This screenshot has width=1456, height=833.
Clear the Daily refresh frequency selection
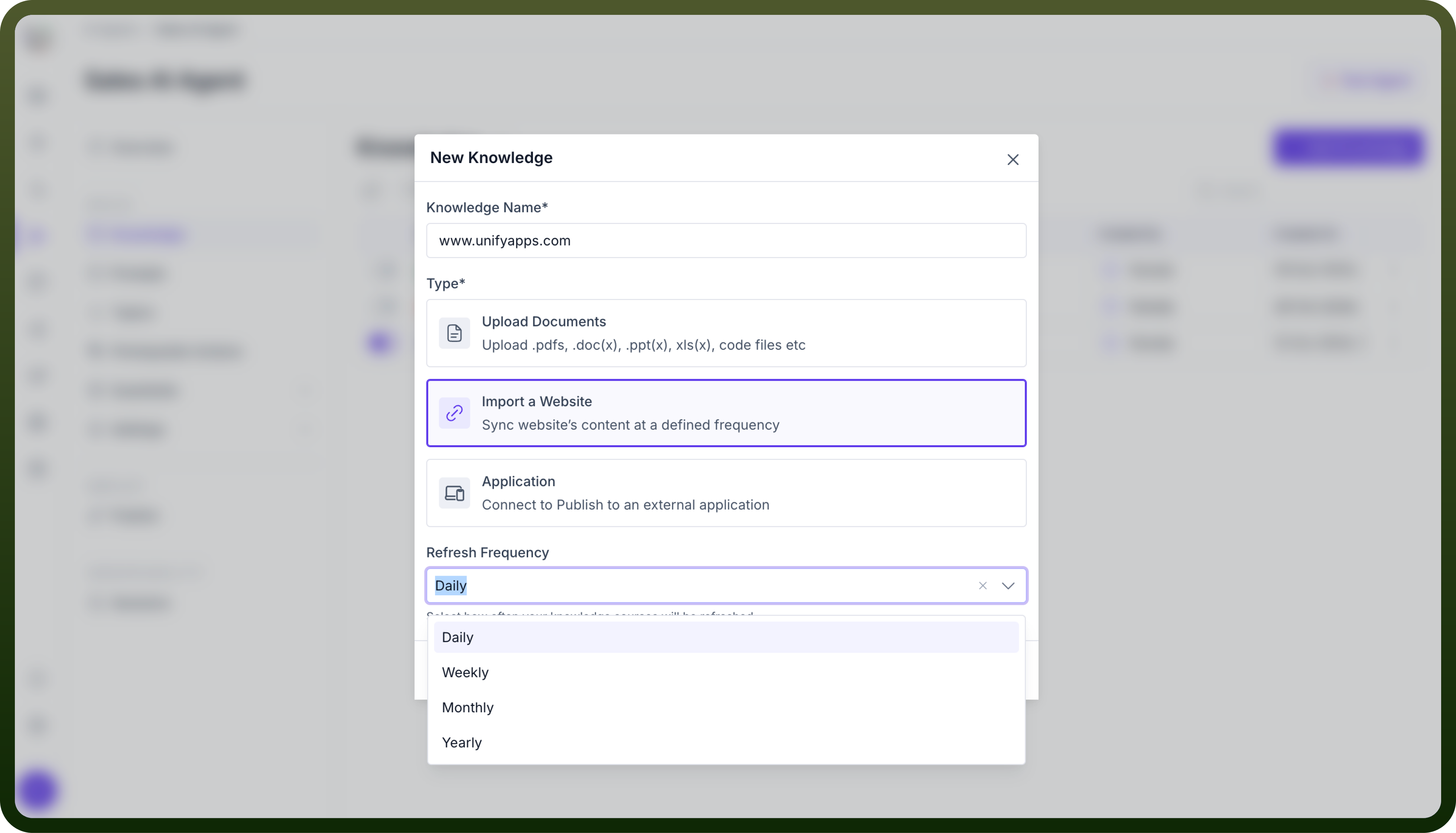[982, 585]
